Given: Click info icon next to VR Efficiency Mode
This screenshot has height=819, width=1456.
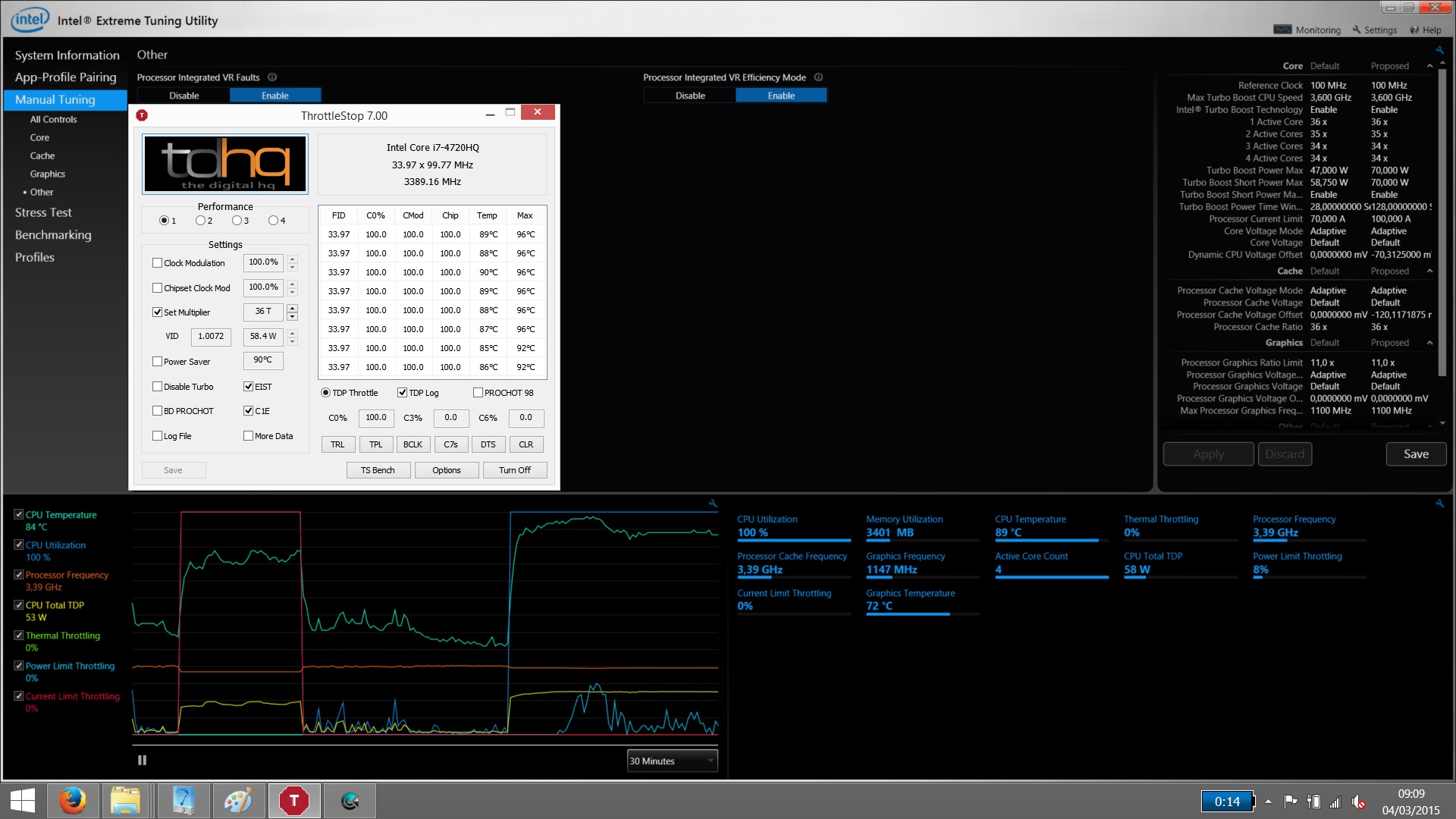Looking at the screenshot, I should click(818, 77).
